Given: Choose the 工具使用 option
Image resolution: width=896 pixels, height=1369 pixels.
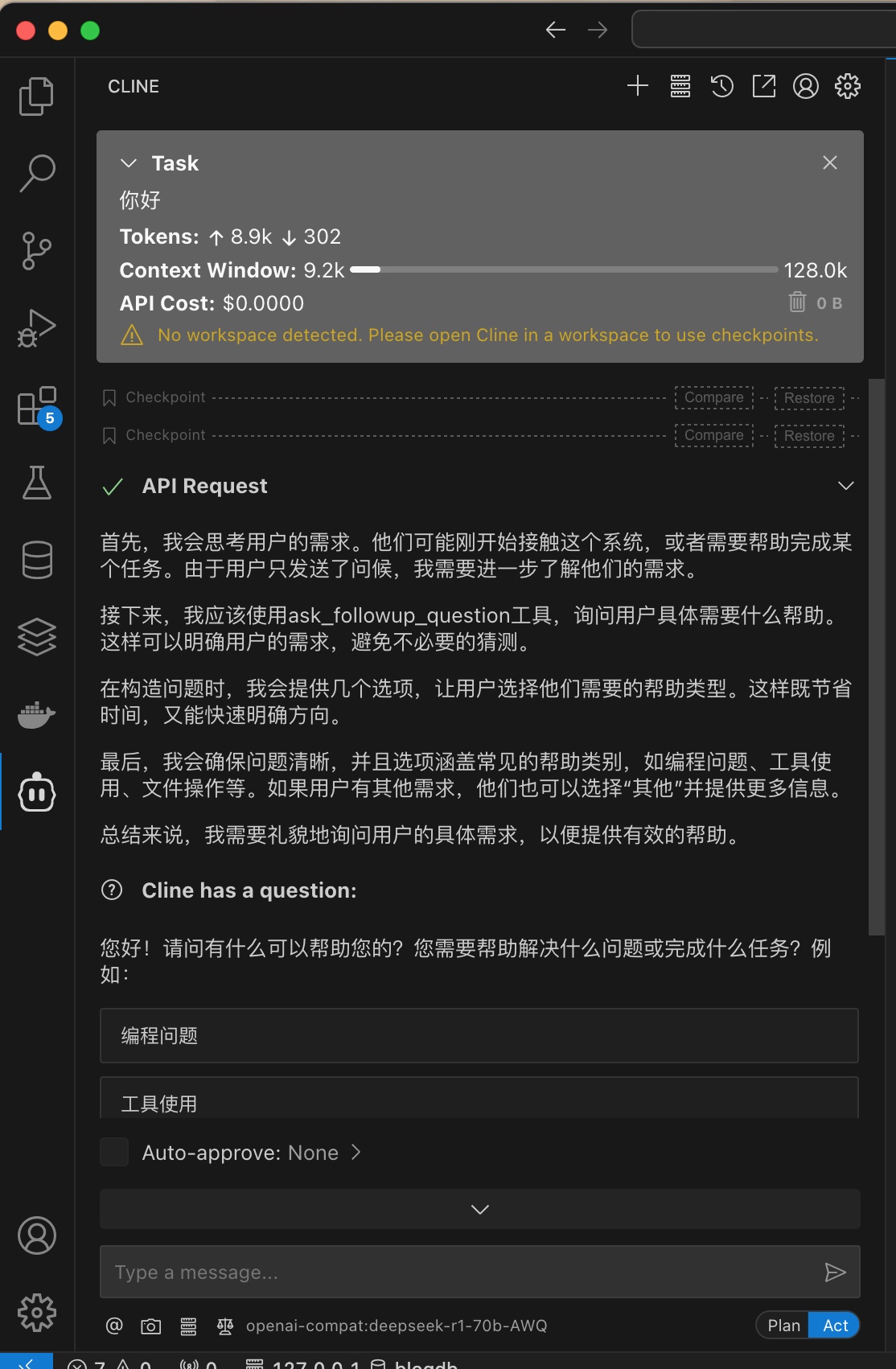Looking at the screenshot, I should pos(479,1098).
